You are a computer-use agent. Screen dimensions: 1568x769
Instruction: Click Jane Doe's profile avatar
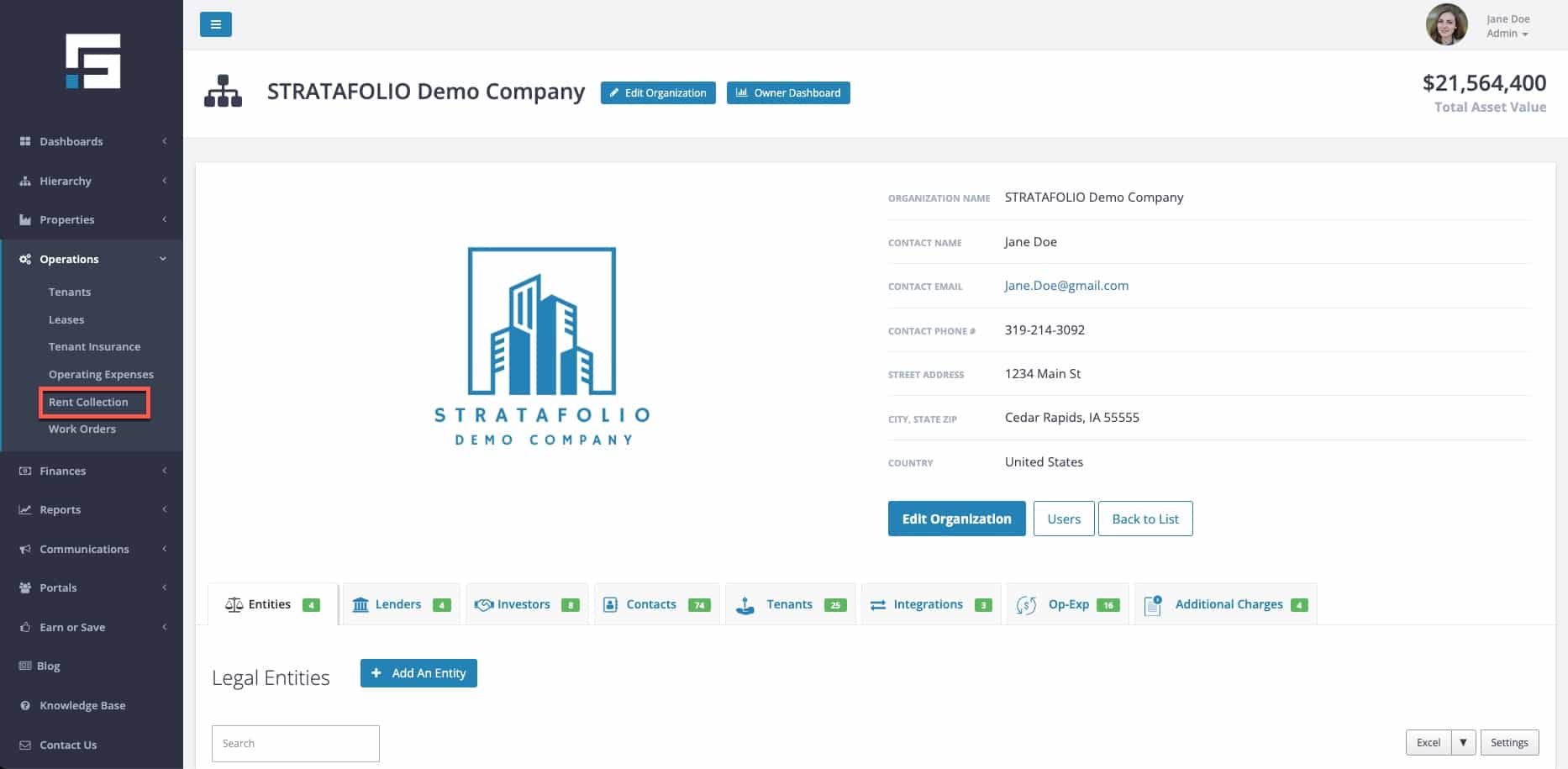click(1446, 25)
